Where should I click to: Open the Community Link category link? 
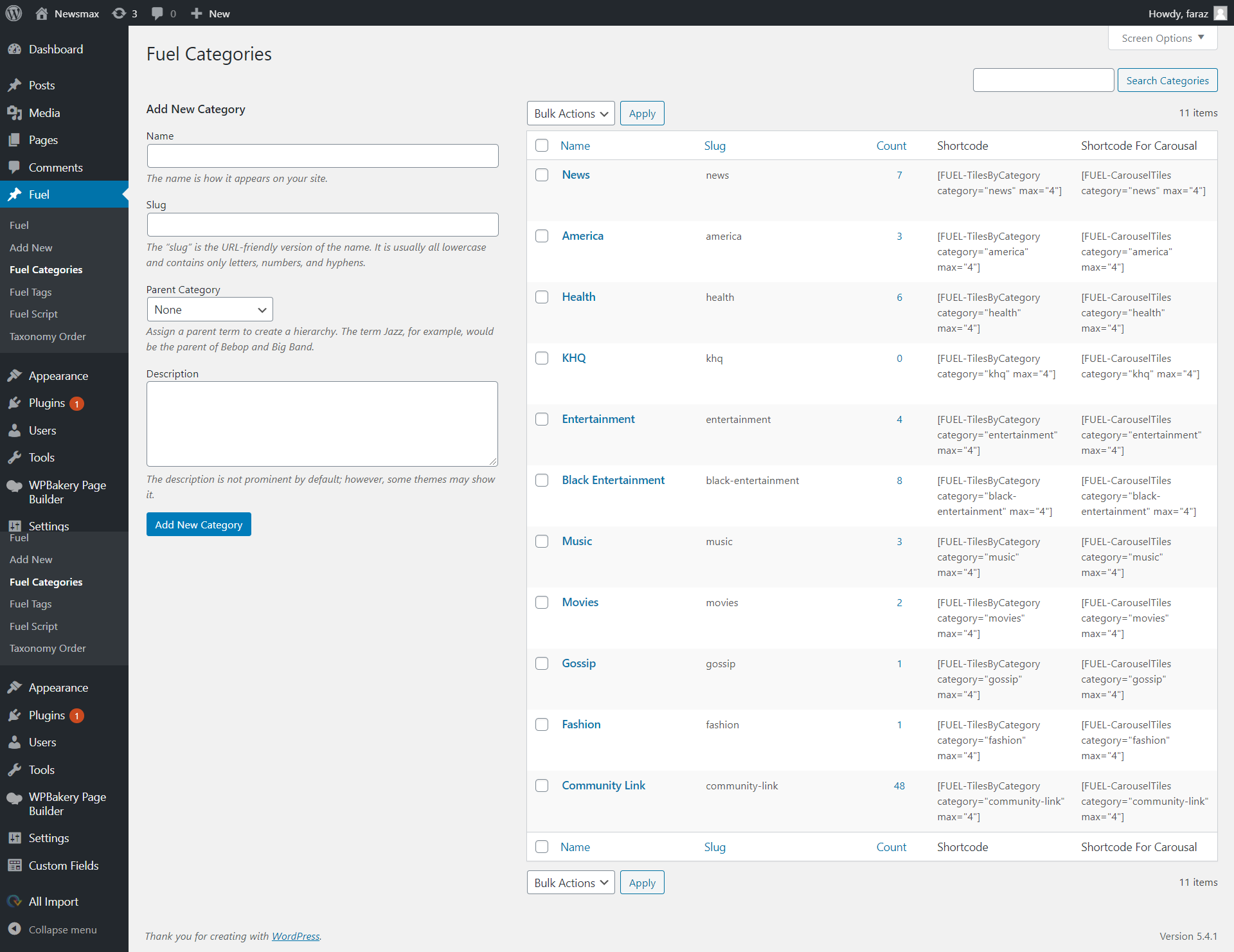603,785
